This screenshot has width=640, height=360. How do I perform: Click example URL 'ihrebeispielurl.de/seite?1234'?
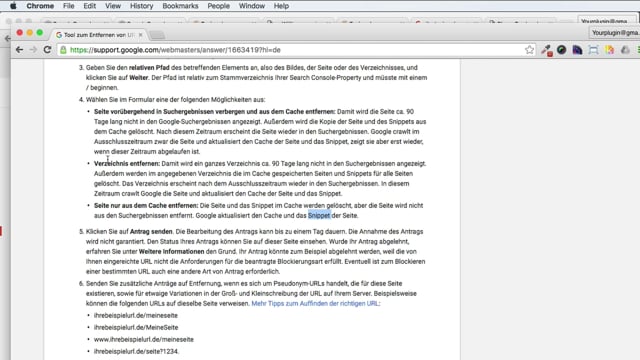[136, 351]
